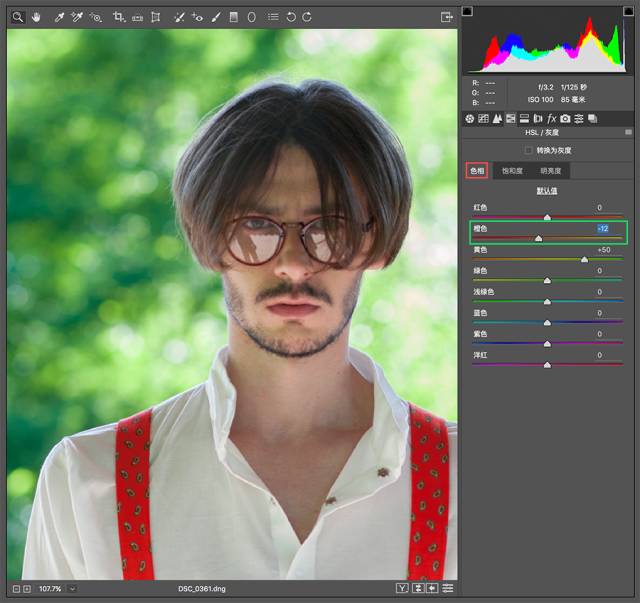Select the Hand tool
This screenshot has height=603, width=640.
tap(36, 17)
